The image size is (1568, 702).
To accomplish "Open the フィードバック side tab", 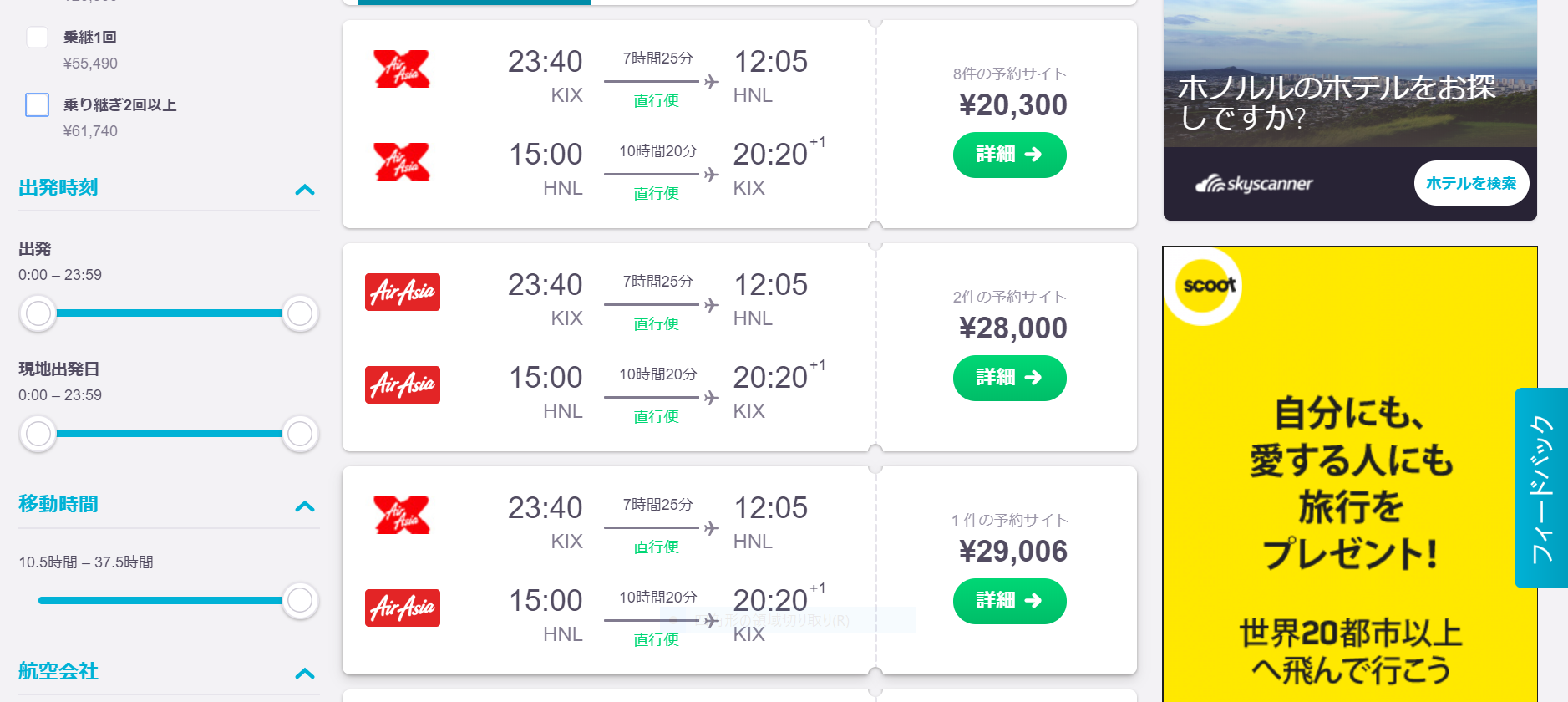I will (1541, 488).
